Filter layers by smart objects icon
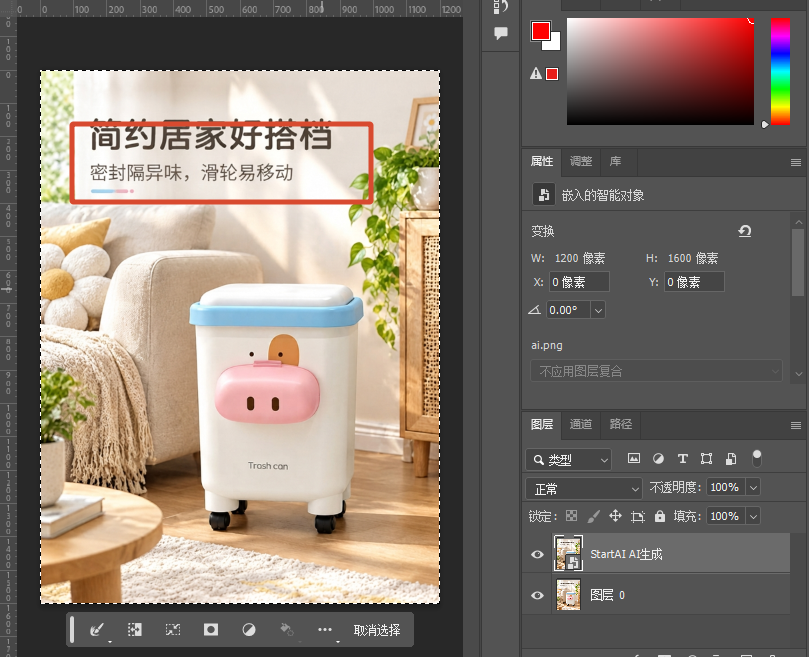The height and width of the screenshot is (657, 809). (x=731, y=458)
